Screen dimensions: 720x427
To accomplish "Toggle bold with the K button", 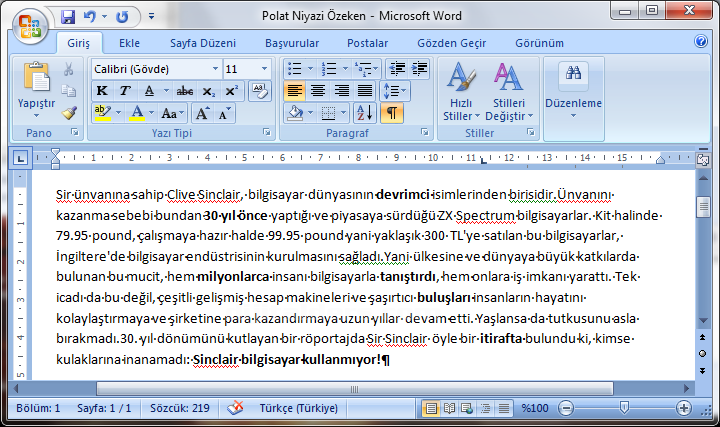I will (x=102, y=91).
